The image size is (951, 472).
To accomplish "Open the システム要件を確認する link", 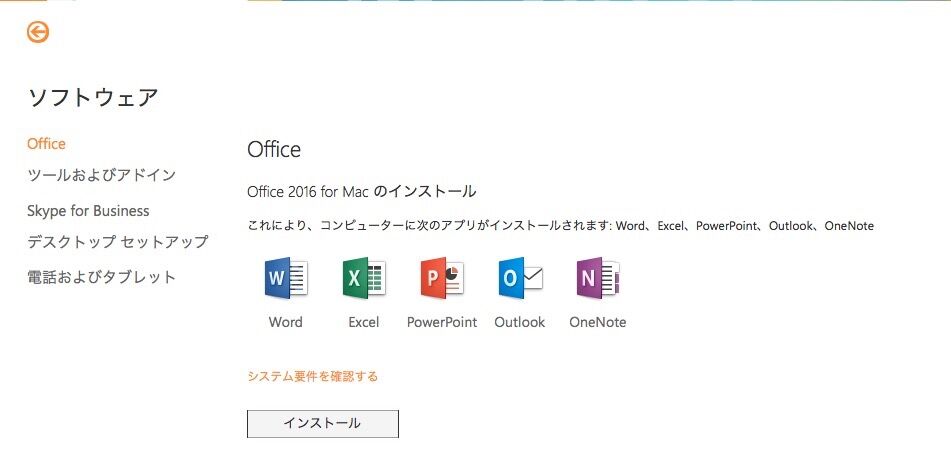I will tap(312, 376).
